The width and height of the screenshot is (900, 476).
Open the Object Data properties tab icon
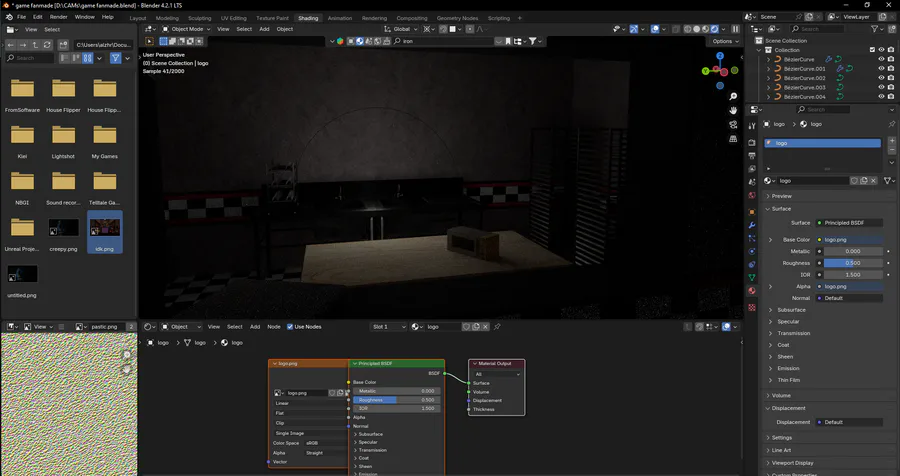click(752, 278)
